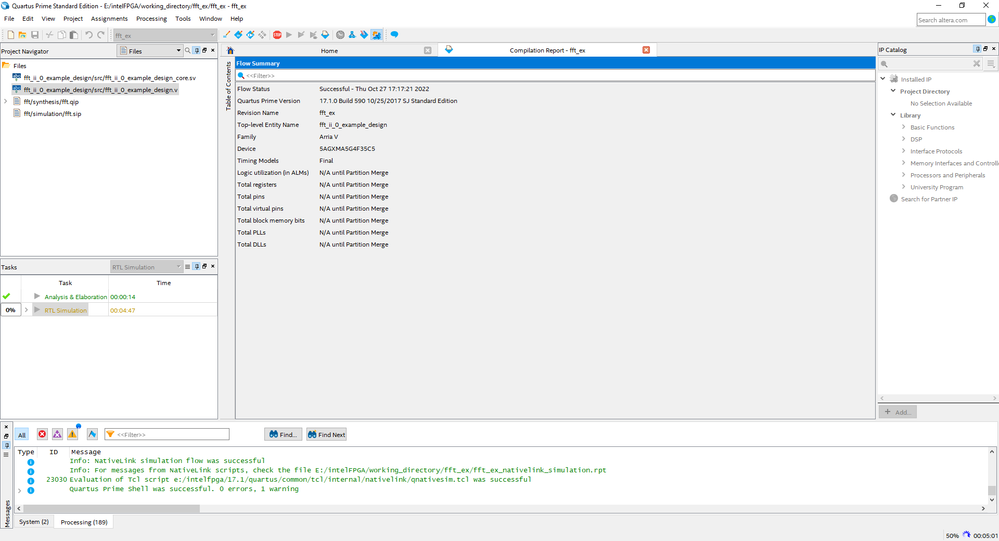Toggle the blue flag messages filter

(x=92, y=434)
